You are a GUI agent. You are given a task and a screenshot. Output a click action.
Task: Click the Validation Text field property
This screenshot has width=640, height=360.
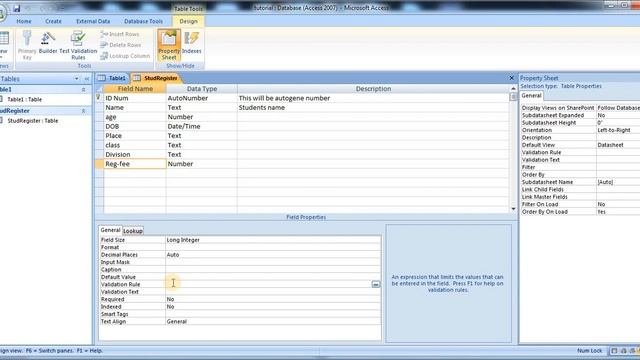(273, 292)
